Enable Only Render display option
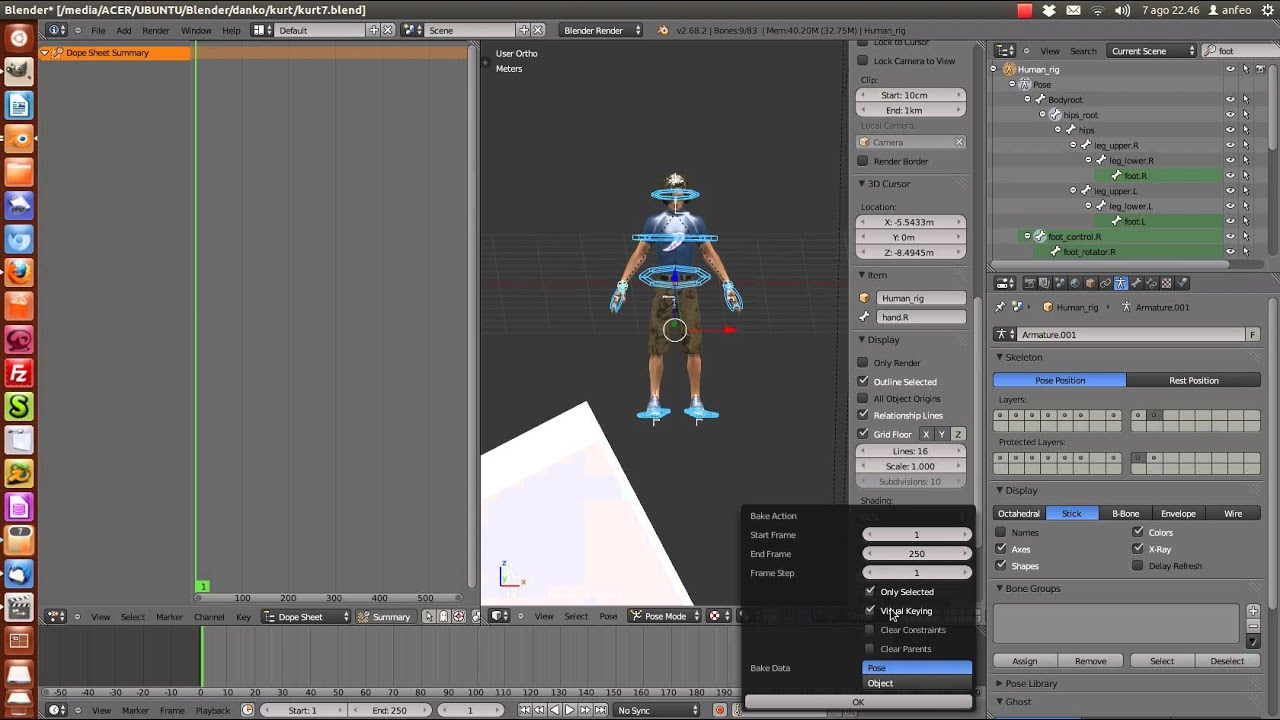The image size is (1280, 720). click(863, 363)
